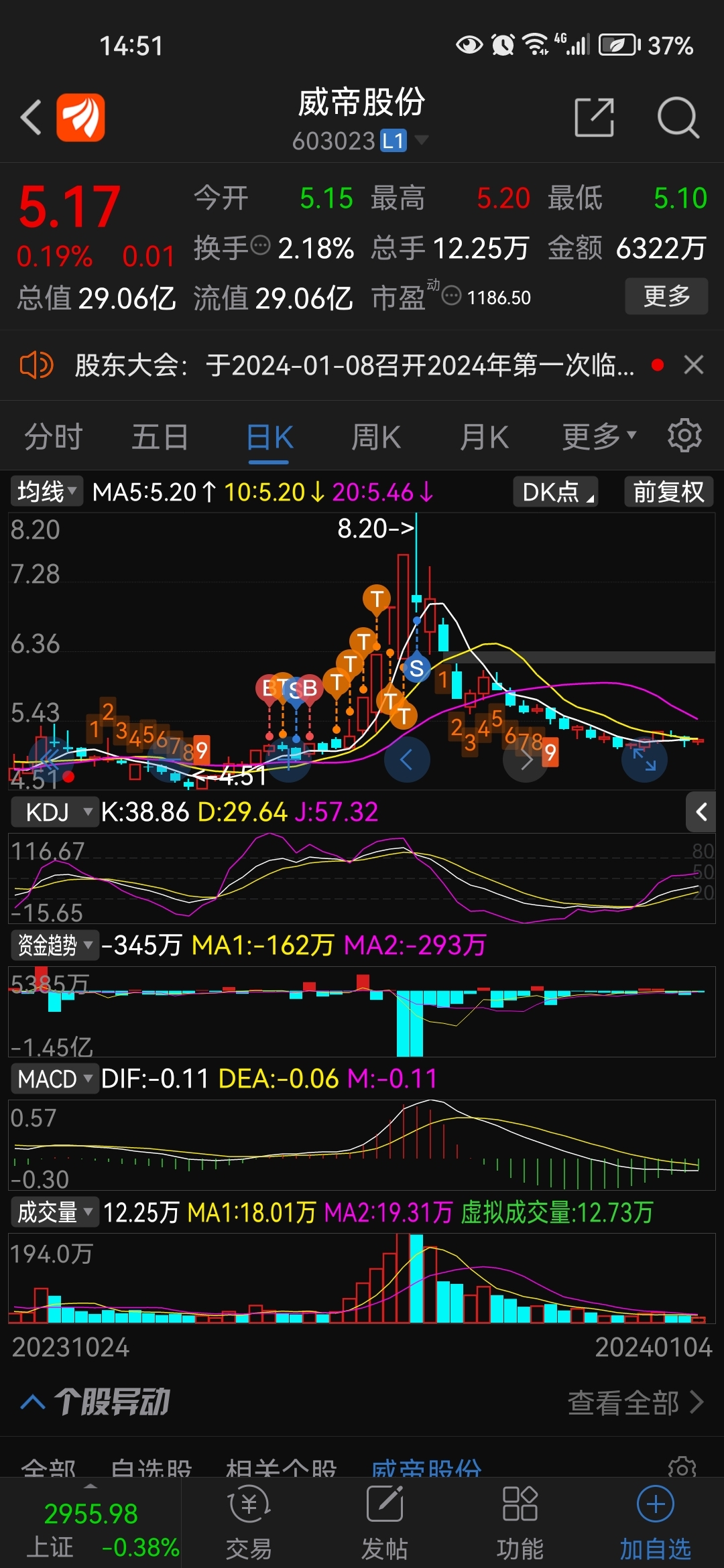
Task: Open the 股东大会 announcement text
Action: tap(355, 365)
